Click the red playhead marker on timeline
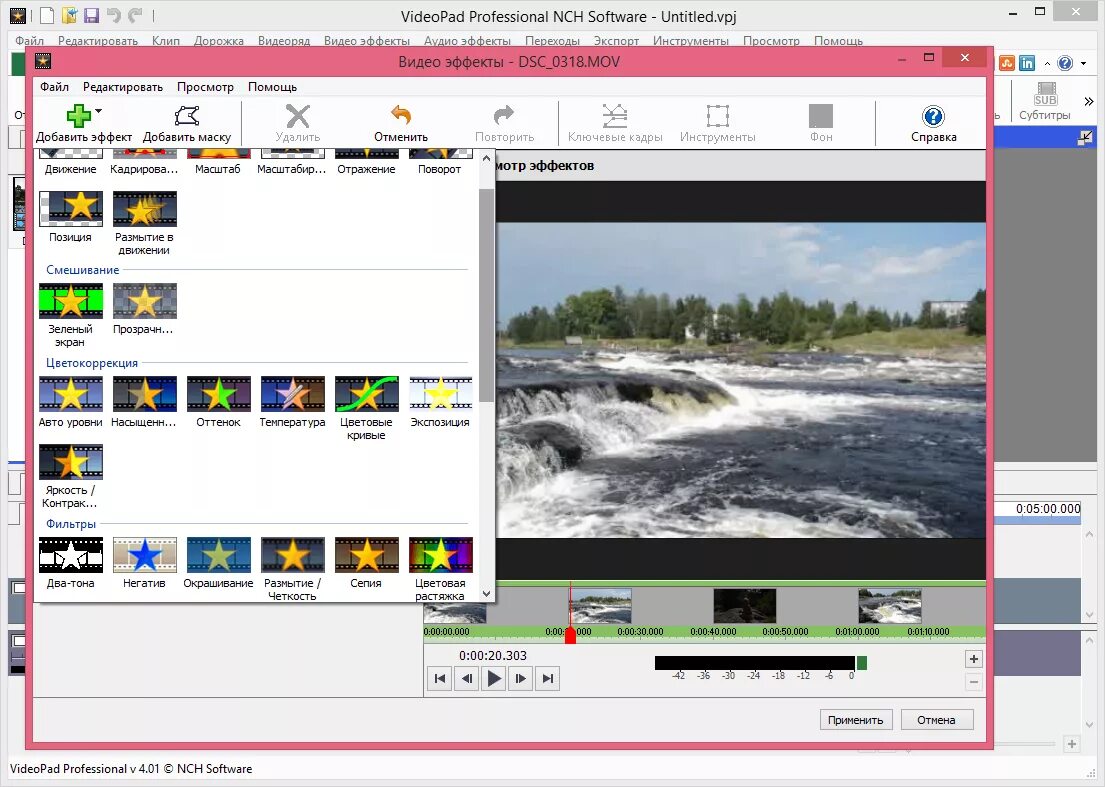 point(570,635)
